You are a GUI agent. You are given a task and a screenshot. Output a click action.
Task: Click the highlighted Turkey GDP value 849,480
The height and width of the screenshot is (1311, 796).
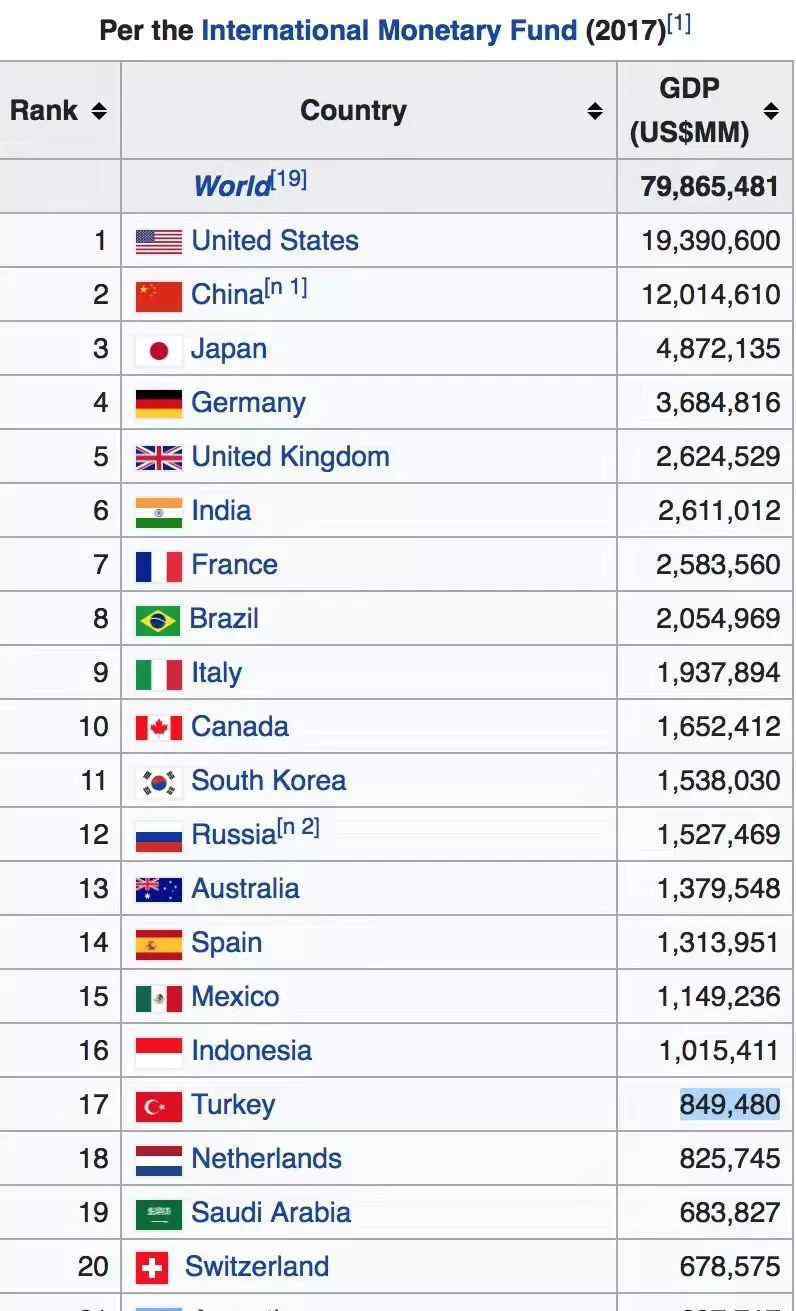[730, 1105]
